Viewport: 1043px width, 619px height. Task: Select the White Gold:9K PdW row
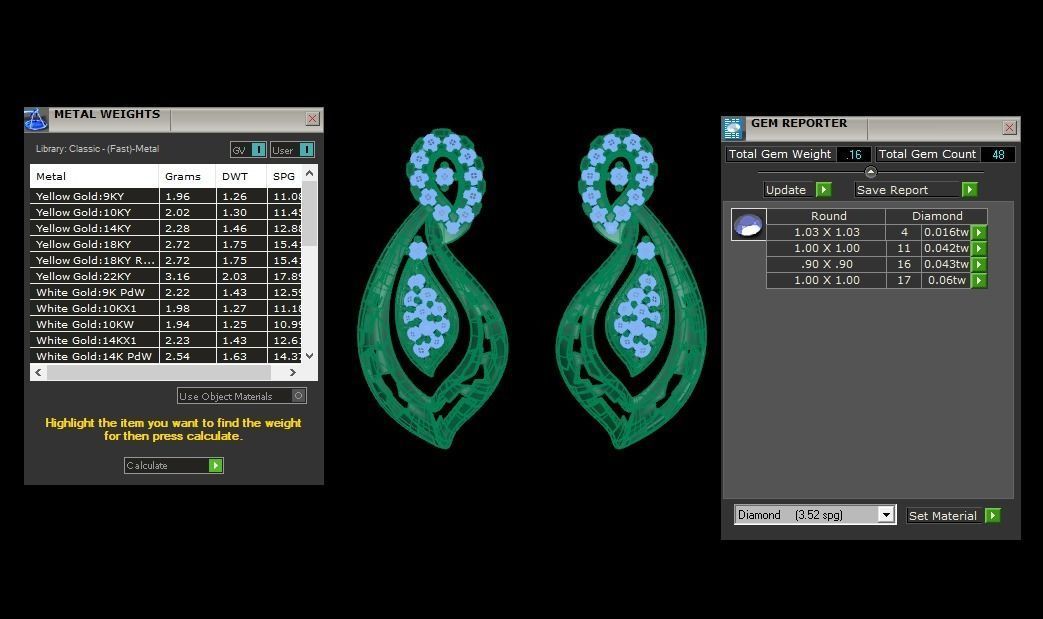pyautogui.click(x=166, y=292)
